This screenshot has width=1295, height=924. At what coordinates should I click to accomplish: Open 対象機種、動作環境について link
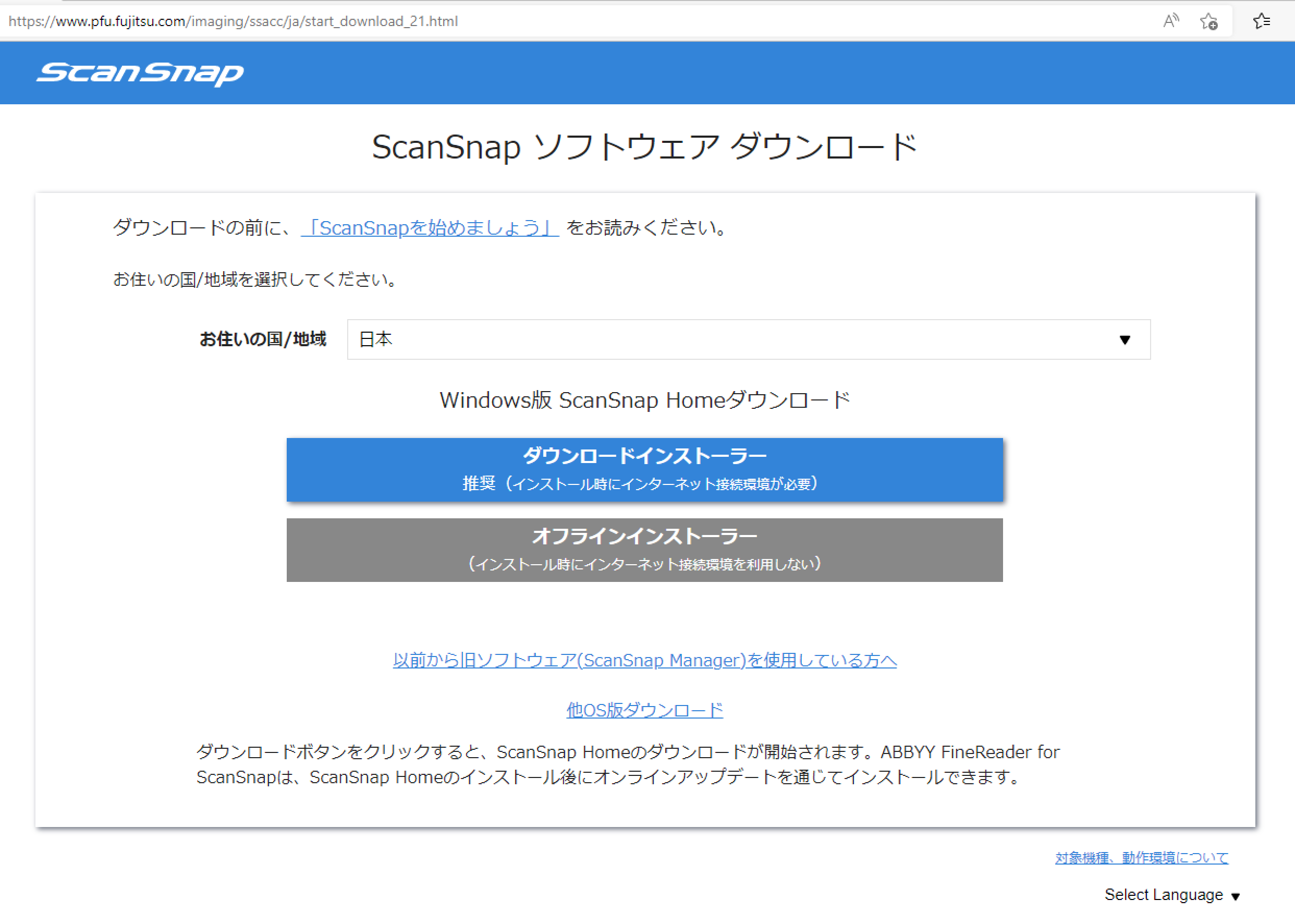[x=1141, y=857]
